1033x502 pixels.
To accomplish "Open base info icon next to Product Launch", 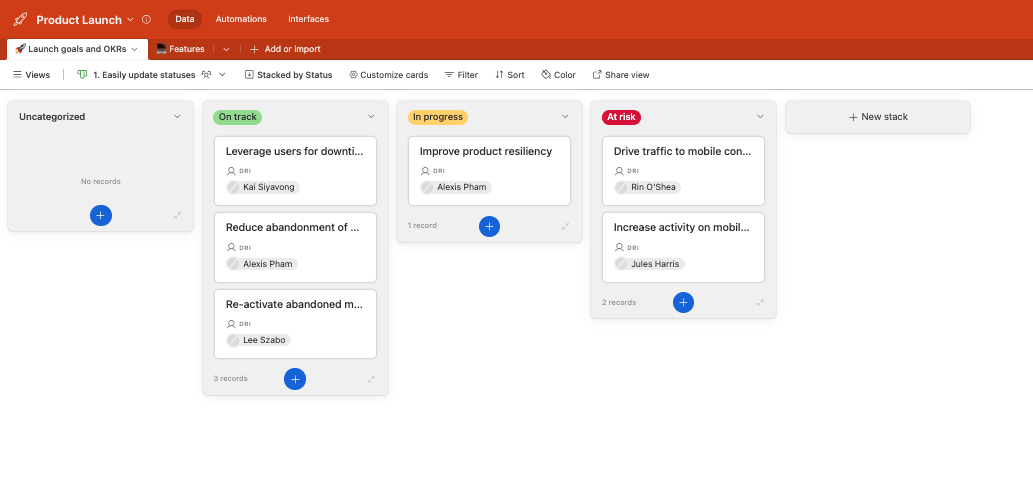I will click(x=146, y=19).
